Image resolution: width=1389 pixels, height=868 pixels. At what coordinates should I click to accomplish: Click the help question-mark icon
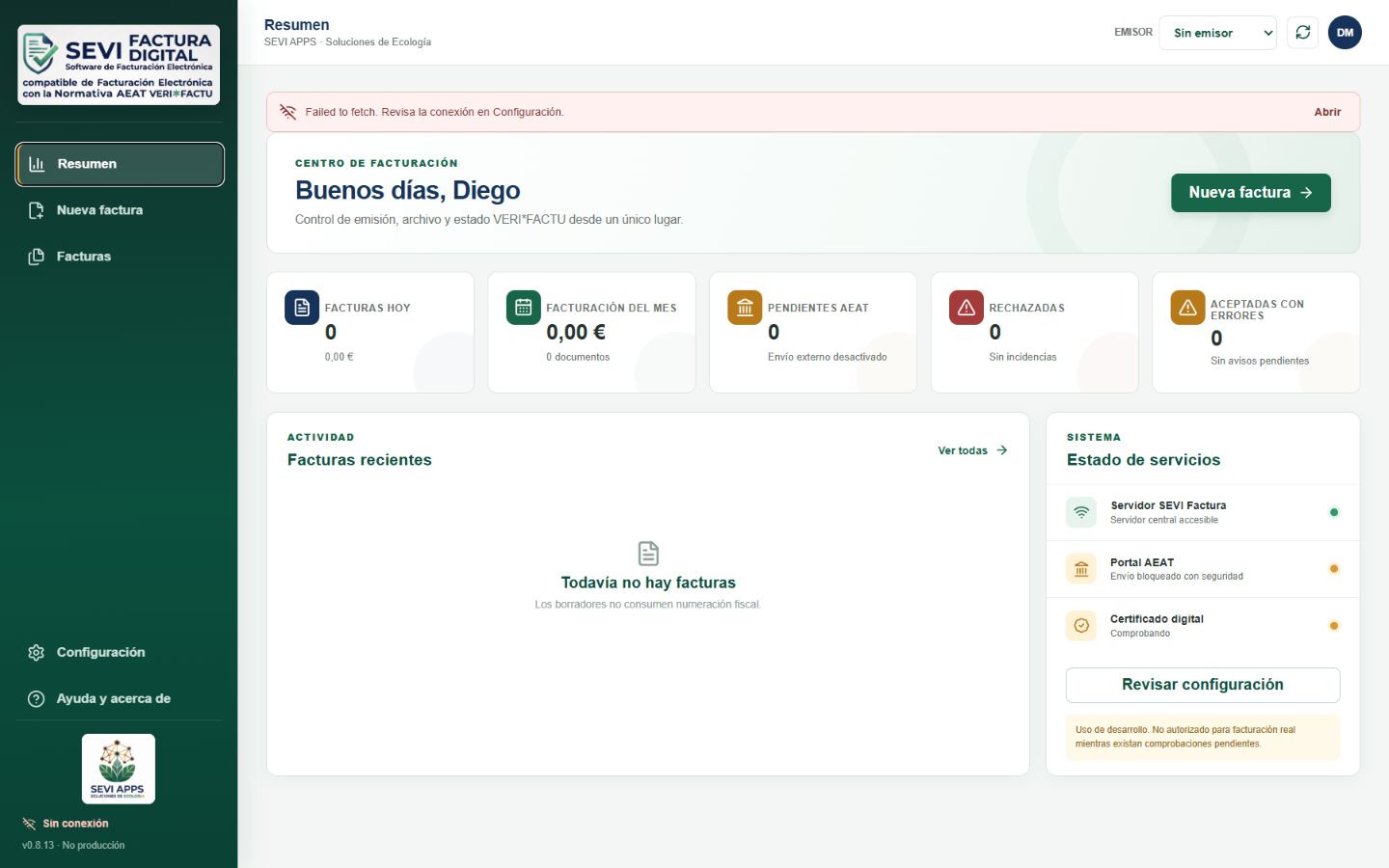pos(37,699)
